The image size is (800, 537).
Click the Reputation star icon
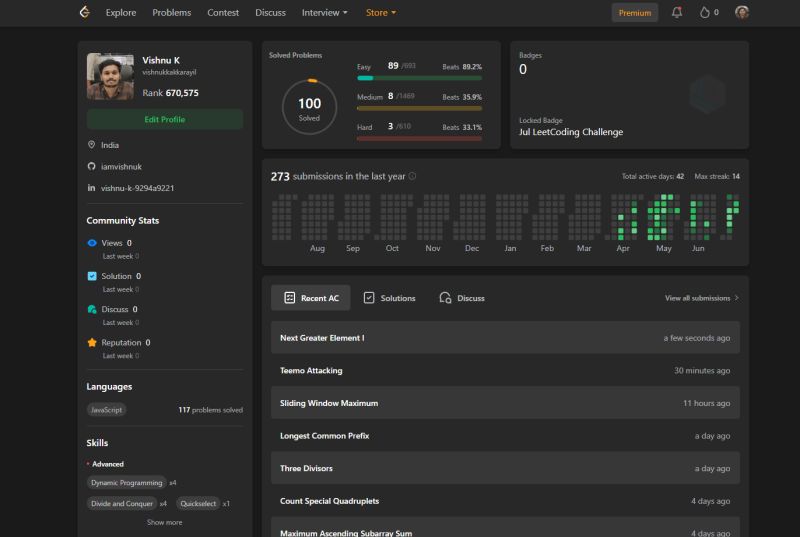(92, 342)
